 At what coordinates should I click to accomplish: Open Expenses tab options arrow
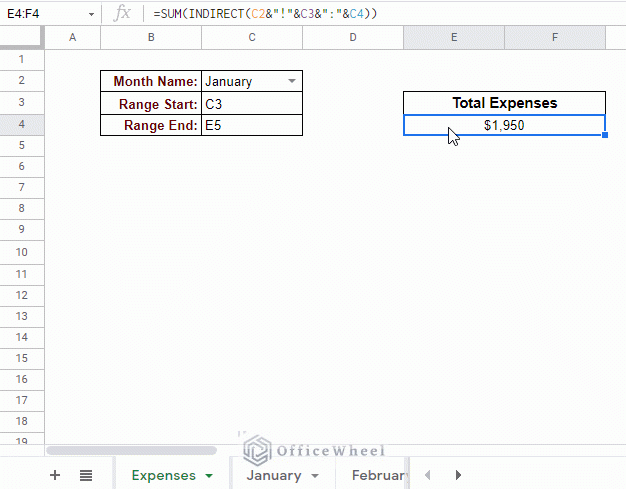[209, 476]
